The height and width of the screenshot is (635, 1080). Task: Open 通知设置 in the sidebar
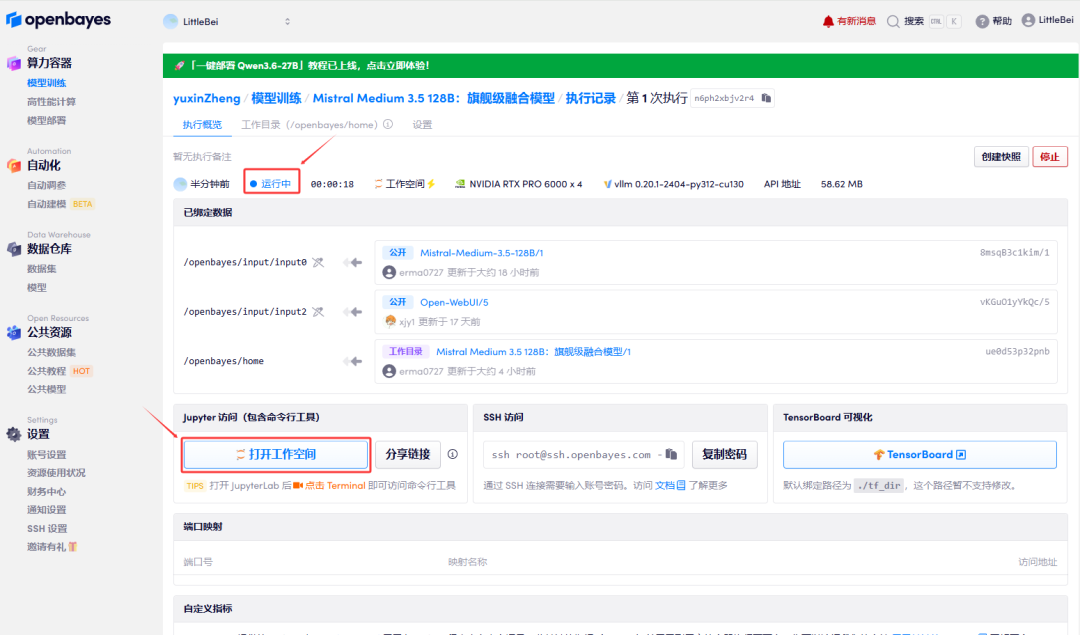coord(47,510)
